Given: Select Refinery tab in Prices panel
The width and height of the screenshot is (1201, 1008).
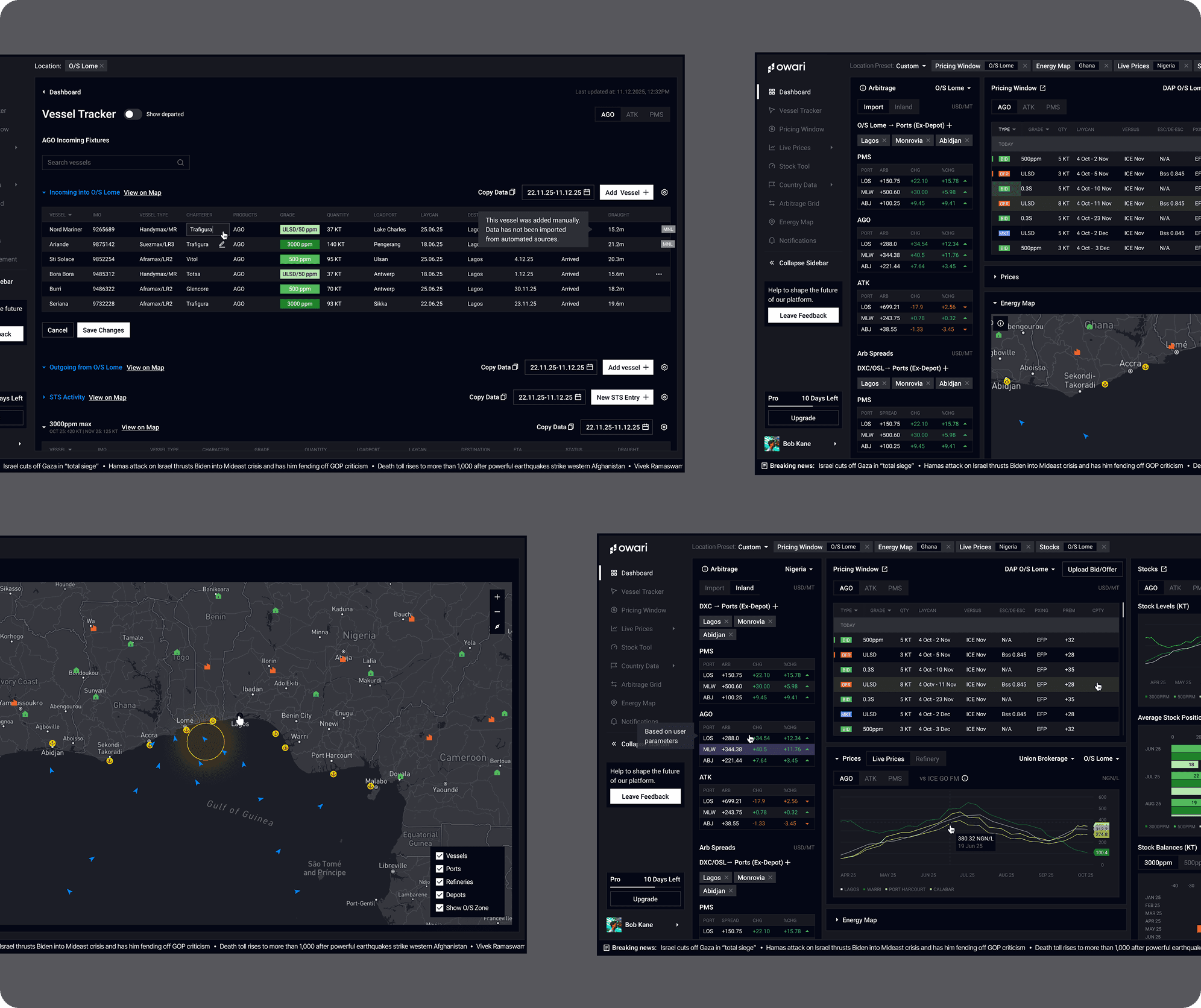Looking at the screenshot, I should pyautogui.click(x=927, y=759).
